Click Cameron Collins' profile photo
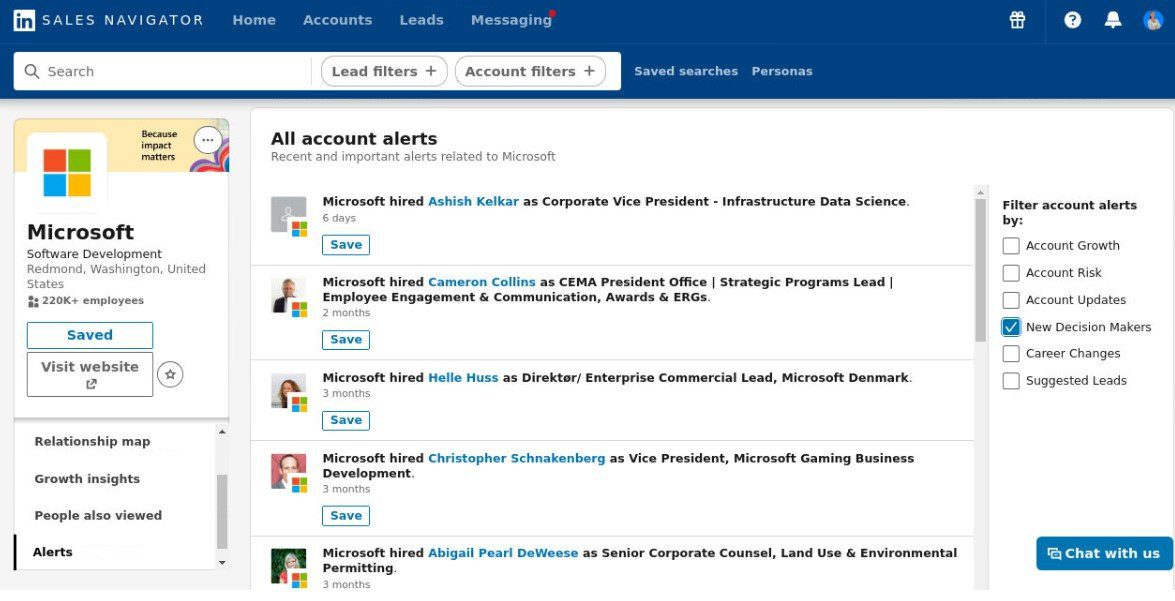 pos(289,295)
